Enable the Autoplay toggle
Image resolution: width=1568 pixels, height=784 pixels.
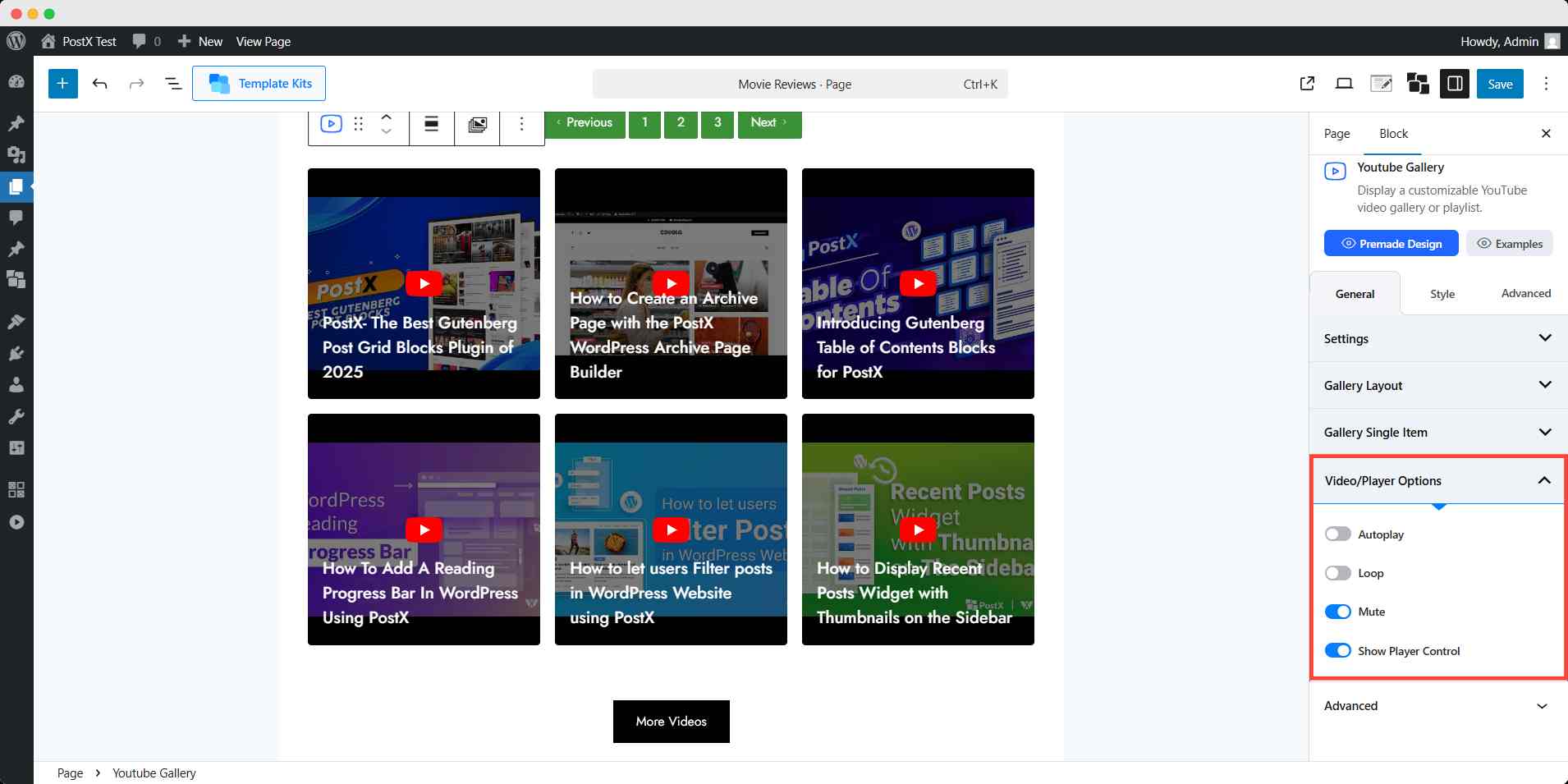pos(1338,534)
